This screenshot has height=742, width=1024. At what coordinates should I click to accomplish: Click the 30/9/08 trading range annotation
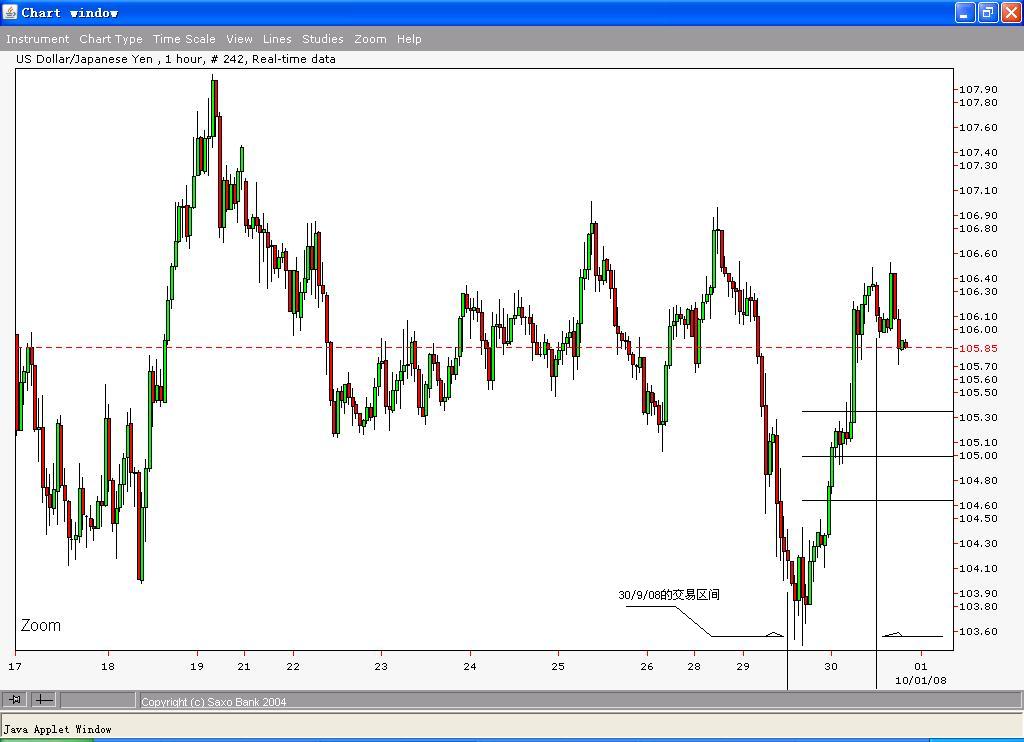coord(669,594)
